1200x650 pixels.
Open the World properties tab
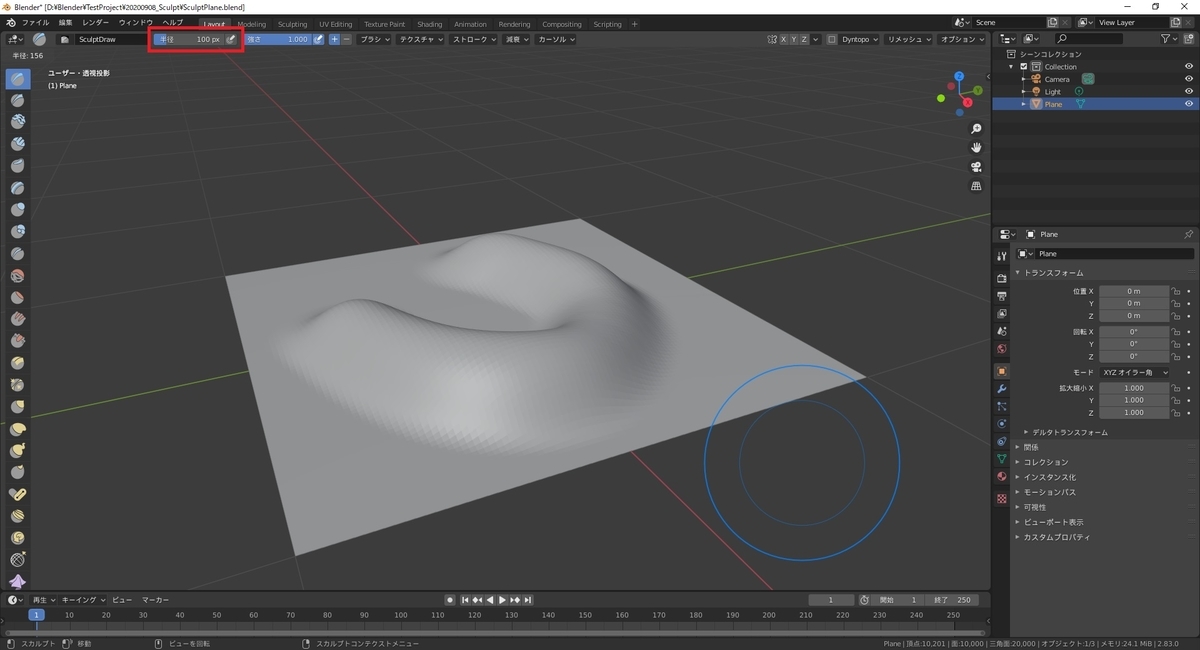tap(1002, 349)
